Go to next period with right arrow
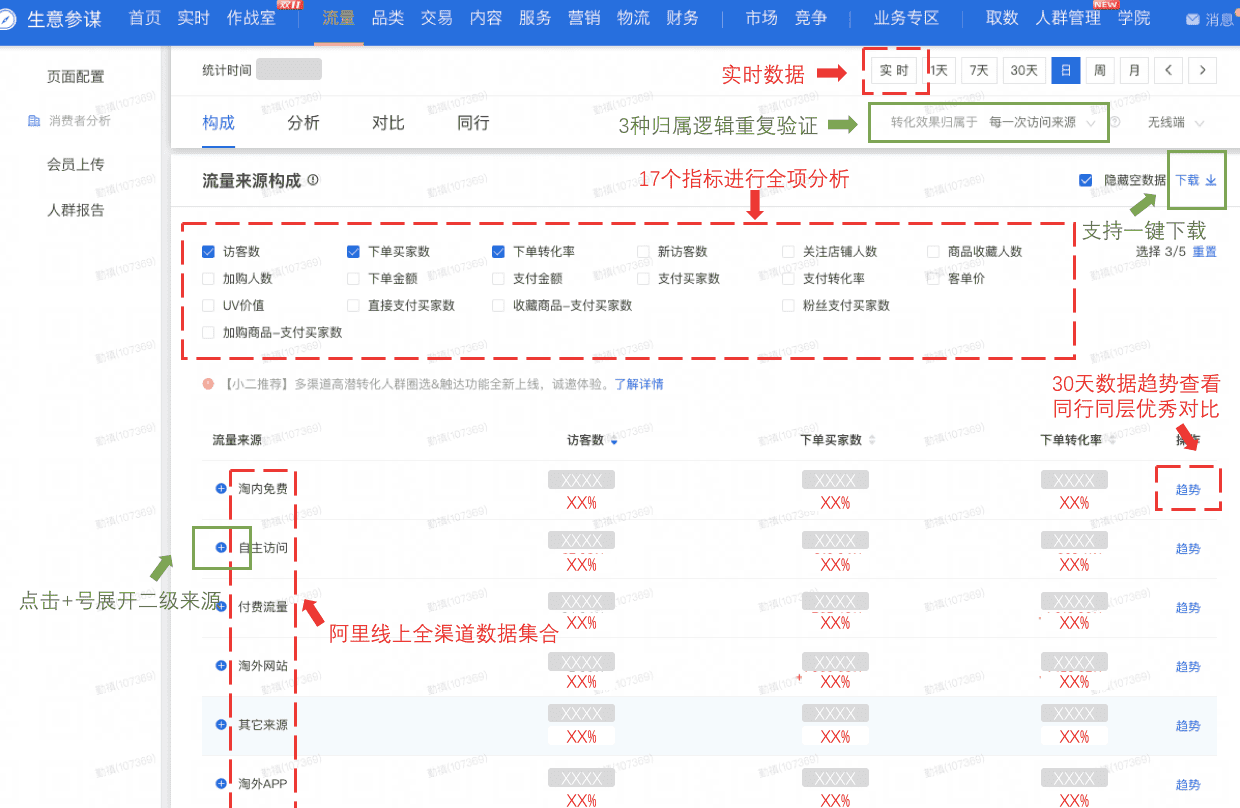Image resolution: width=1240 pixels, height=808 pixels. click(1202, 70)
